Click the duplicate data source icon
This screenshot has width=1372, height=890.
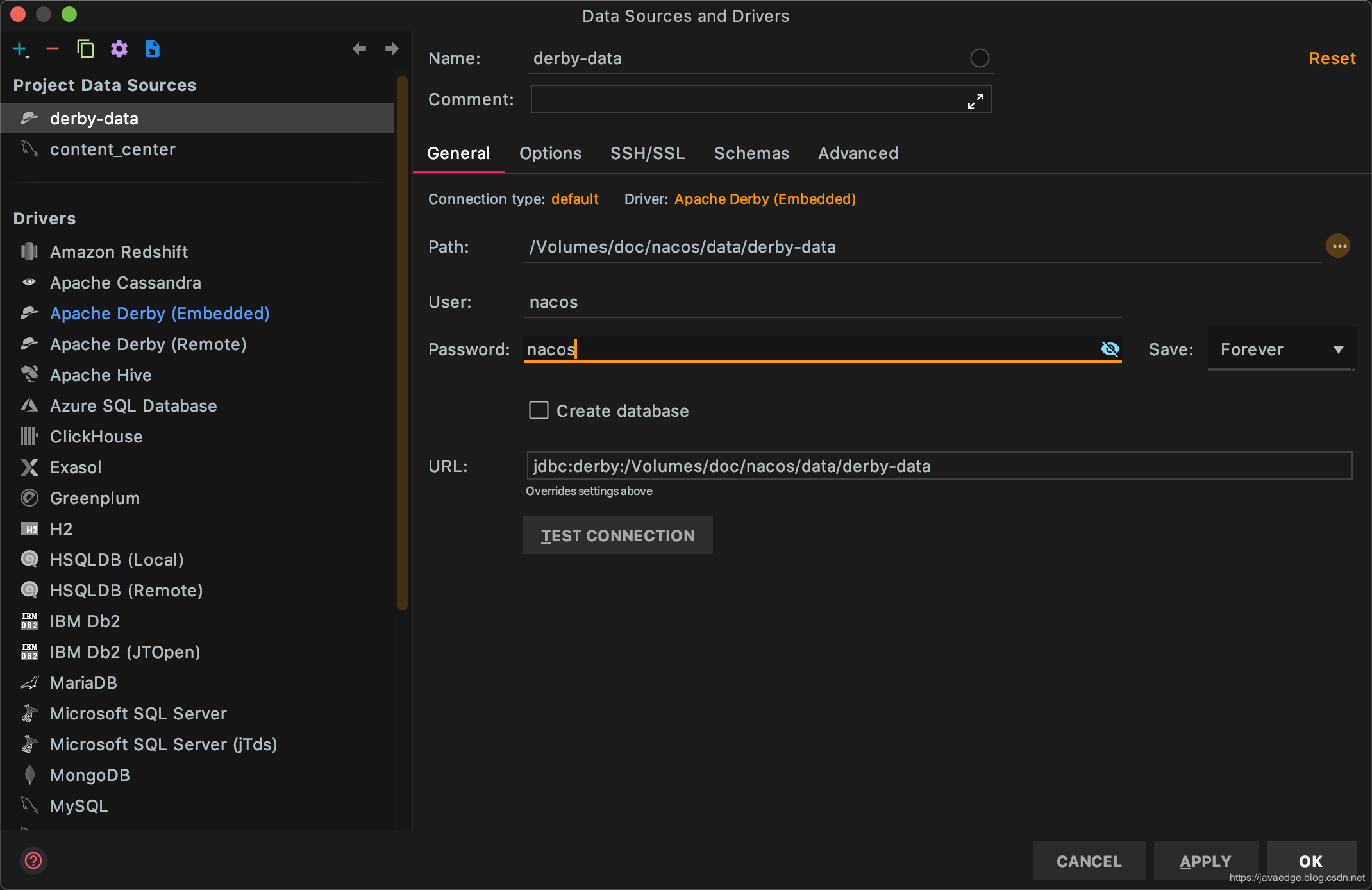pos(85,49)
